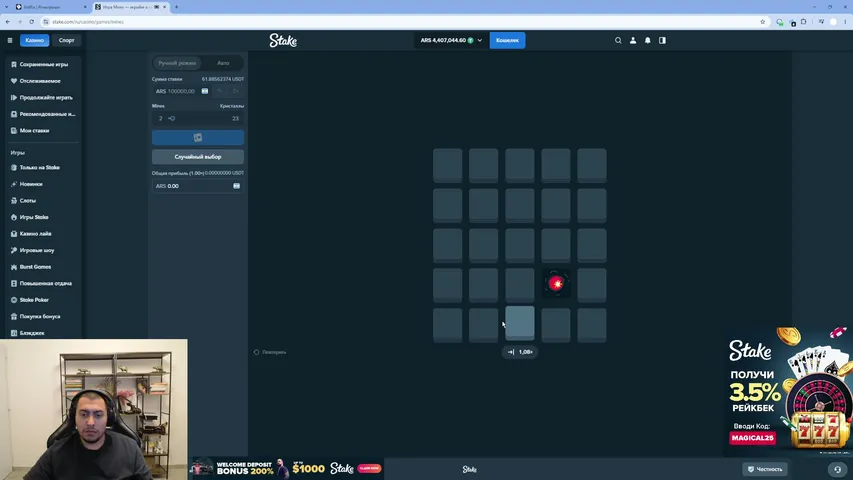Click the bet amount input field

coord(182,91)
